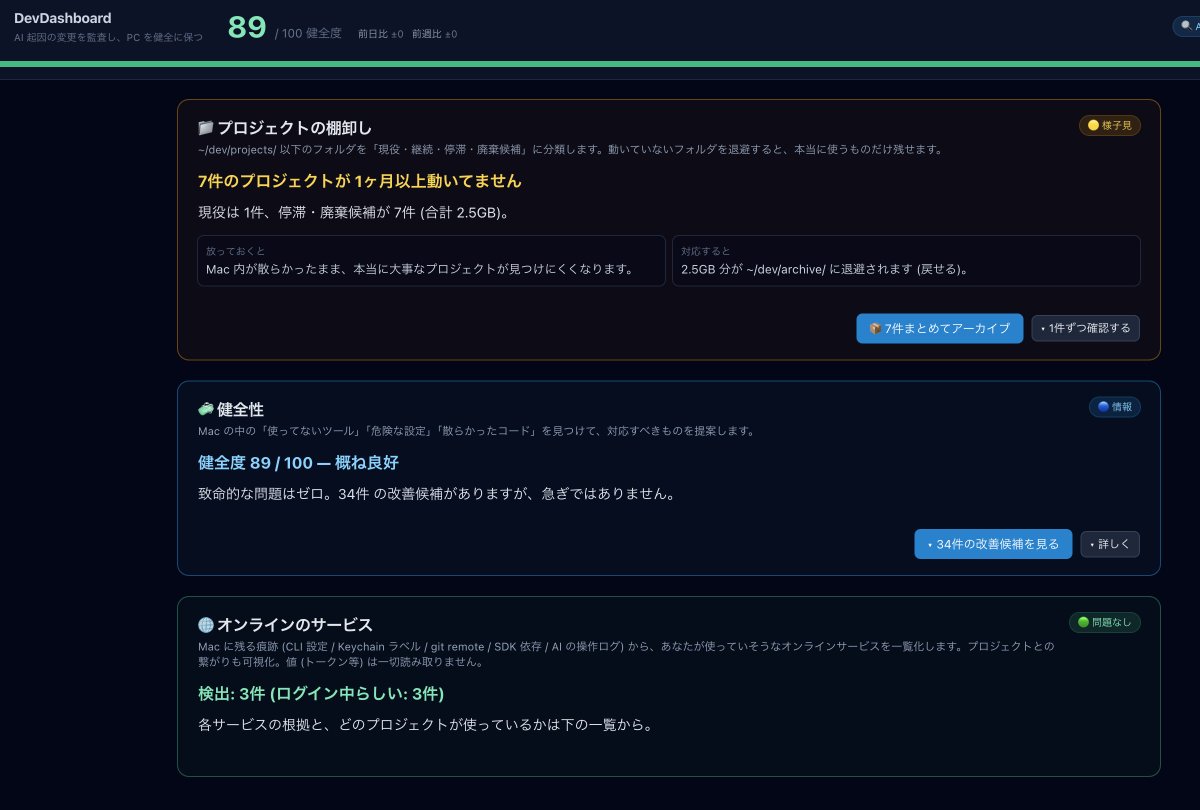Click the 放っておくと information box
Screen dimensions: 1200x810
(x=431, y=260)
